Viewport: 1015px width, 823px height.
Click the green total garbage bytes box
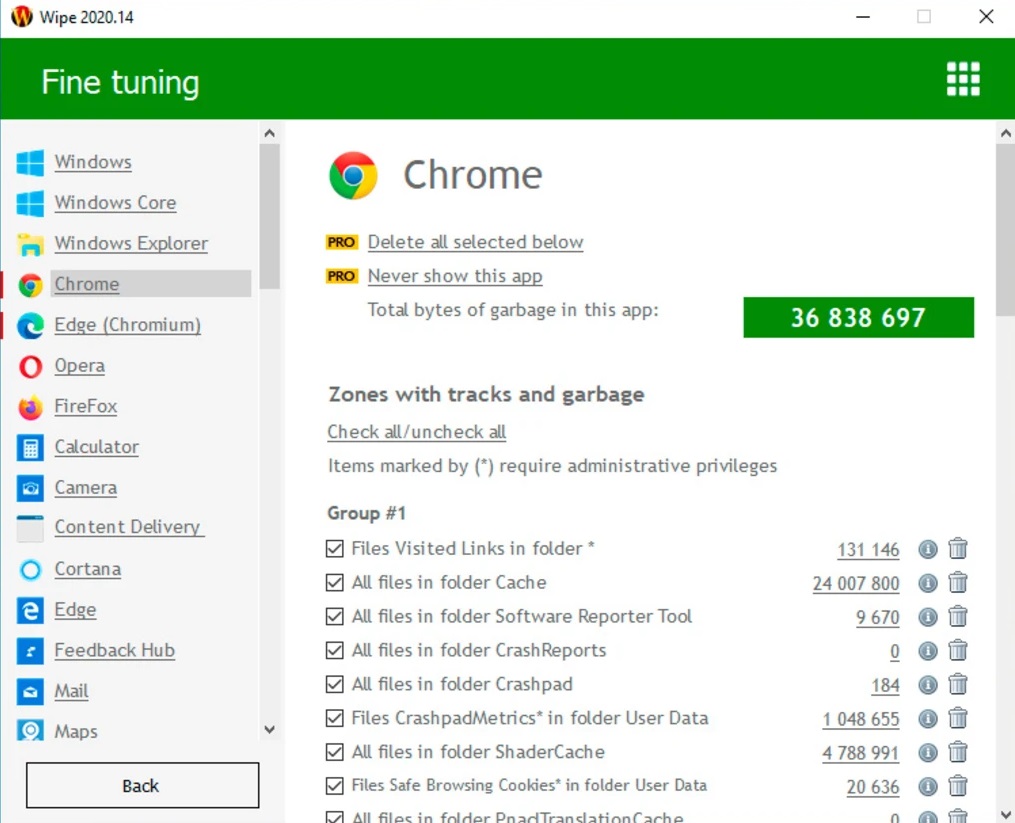pyautogui.click(x=858, y=318)
